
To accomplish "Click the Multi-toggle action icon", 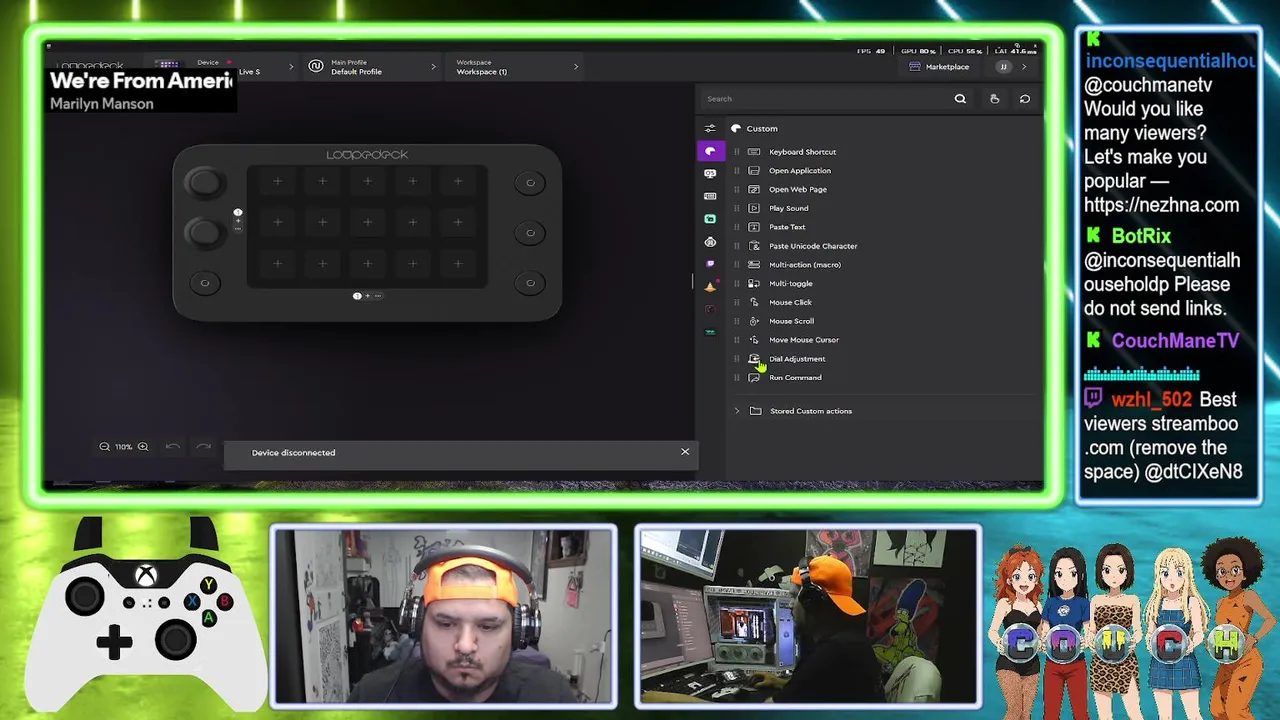I will (x=754, y=283).
